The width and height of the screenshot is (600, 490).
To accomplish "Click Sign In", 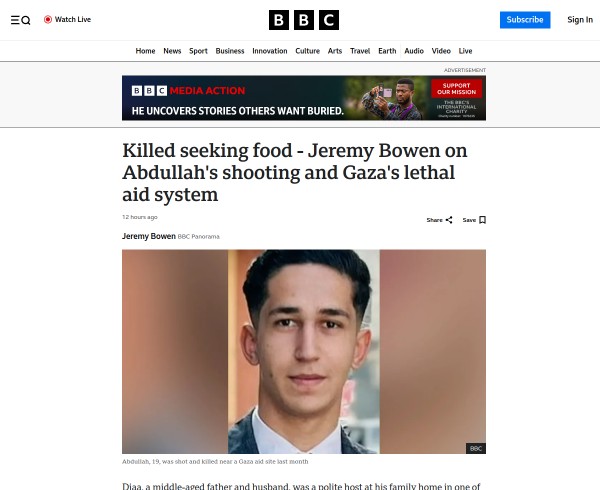I will click(x=580, y=20).
